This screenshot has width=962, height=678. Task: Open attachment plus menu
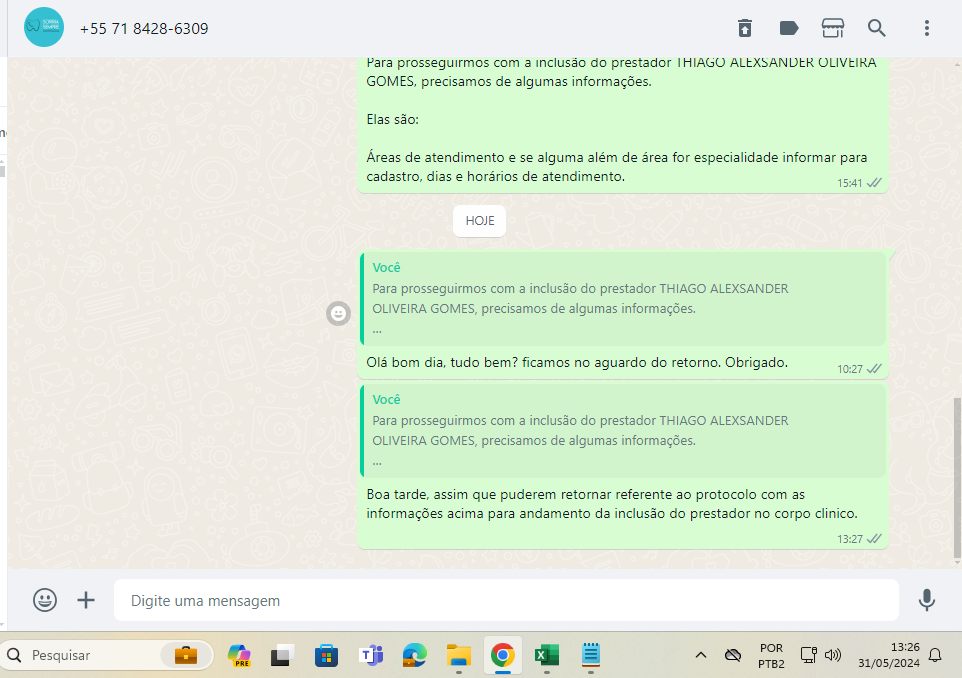pos(86,599)
